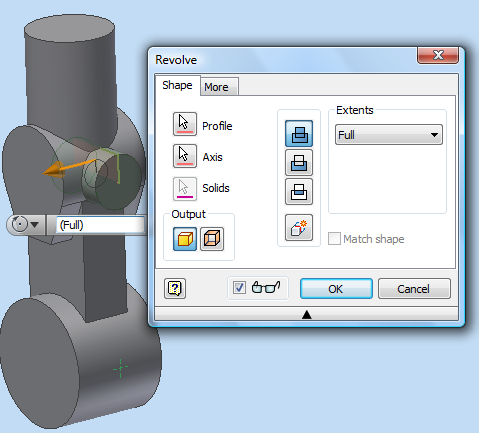Select the Intersect operation icon
The image size is (479, 433).
pyautogui.click(x=299, y=191)
